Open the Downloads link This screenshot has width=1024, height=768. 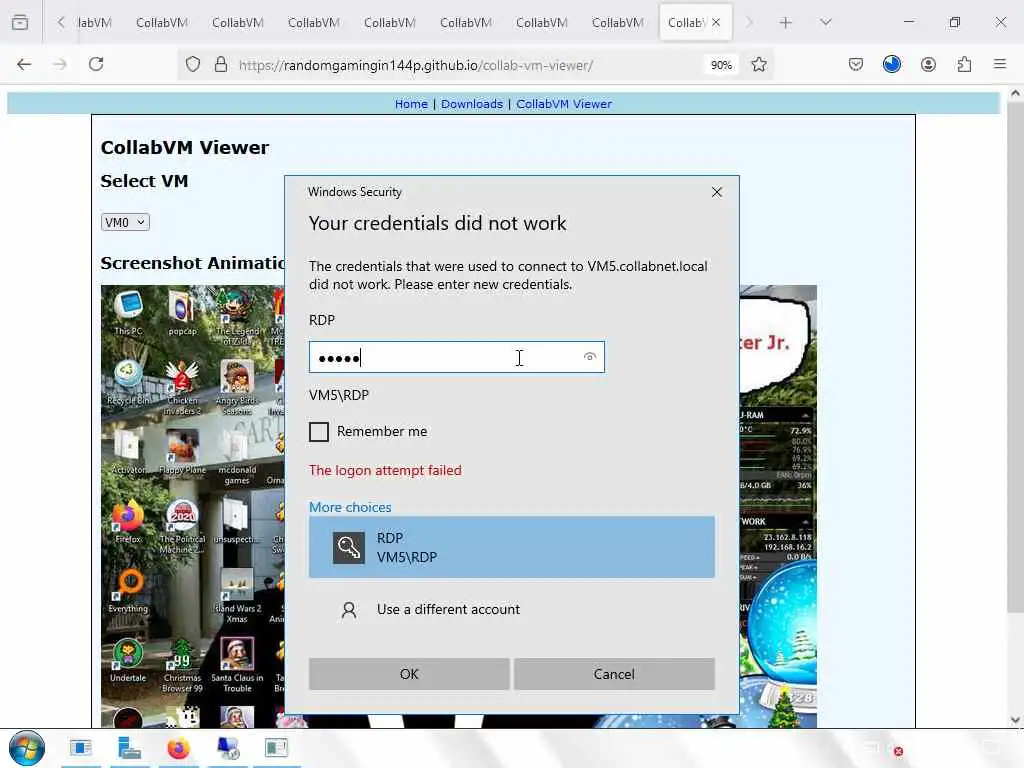[x=472, y=104]
